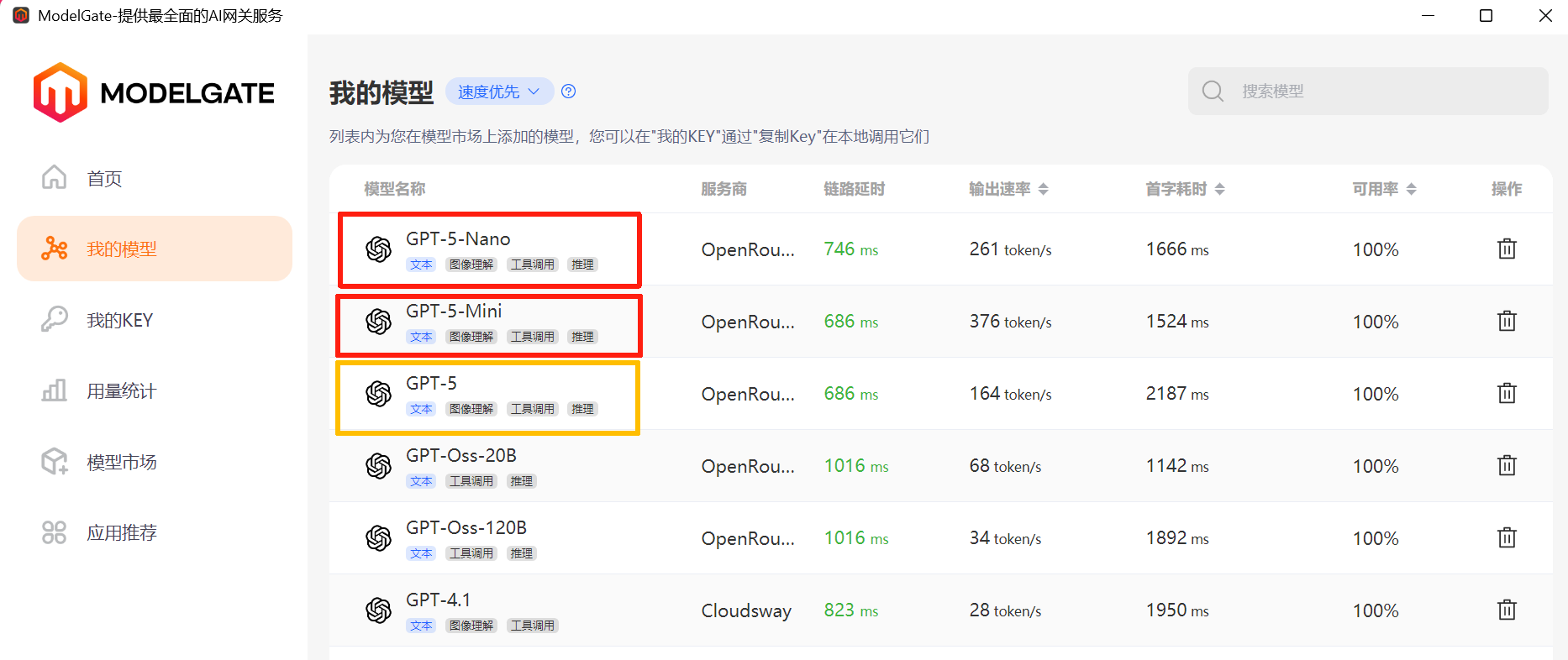Click the help question-mark icon beside 速度优先
This screenshot has width=1568, height=660.
point(569,92)
